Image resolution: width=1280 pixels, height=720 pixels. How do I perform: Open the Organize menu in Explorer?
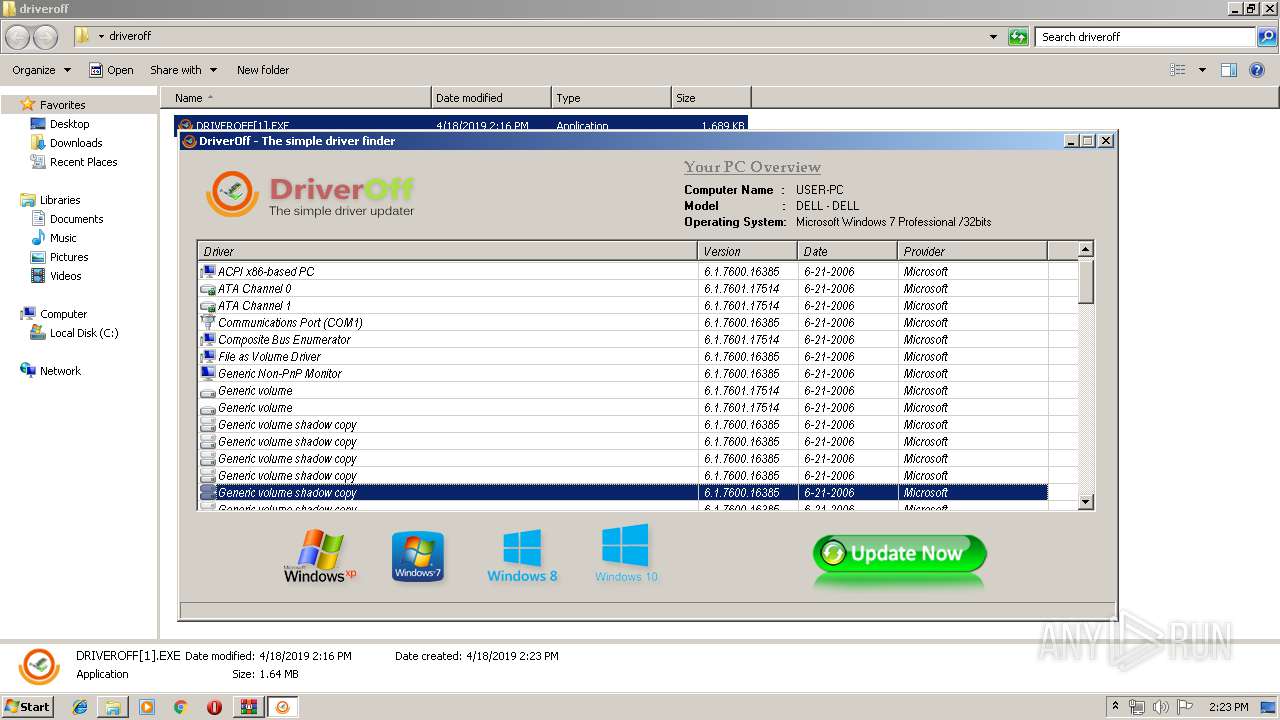[x=41, y=70]
